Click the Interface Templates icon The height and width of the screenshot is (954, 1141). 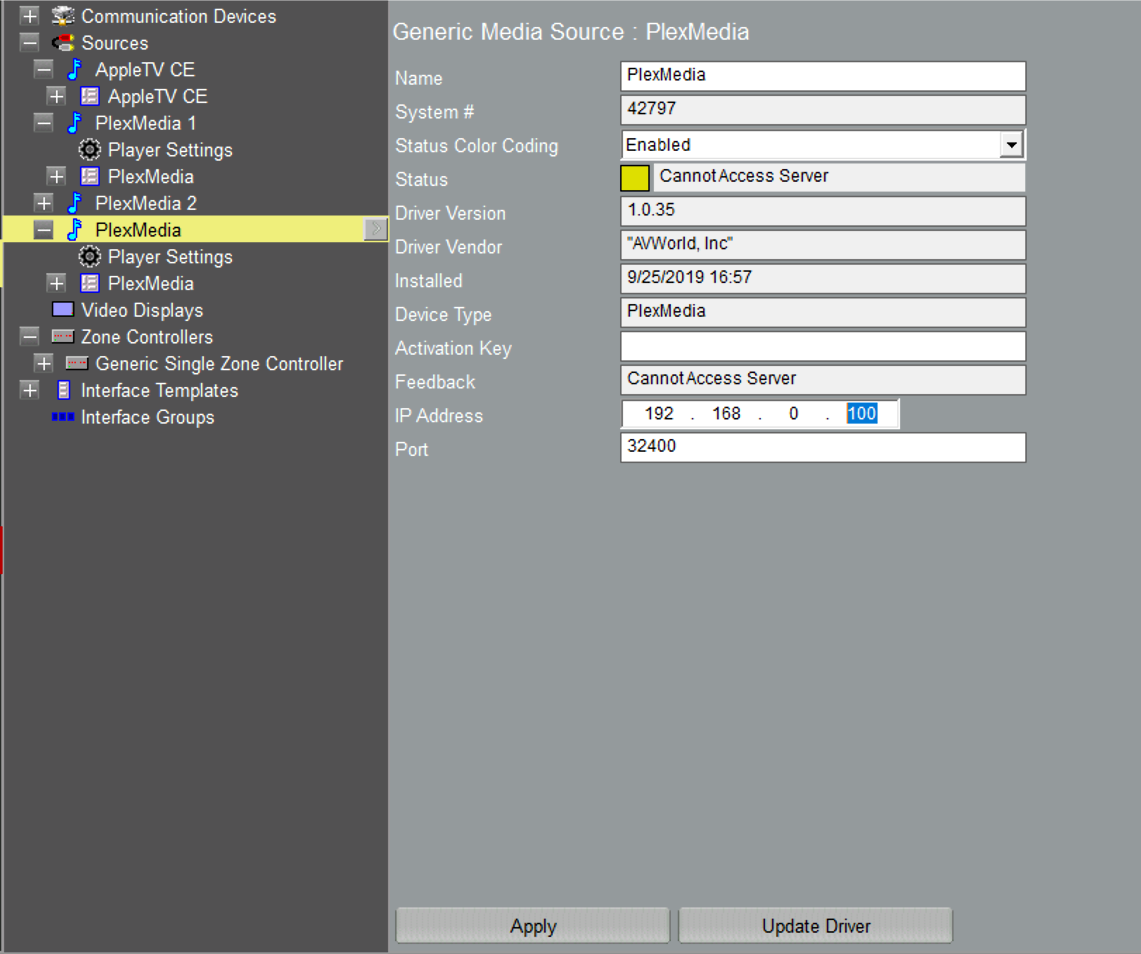pos(64,390)
